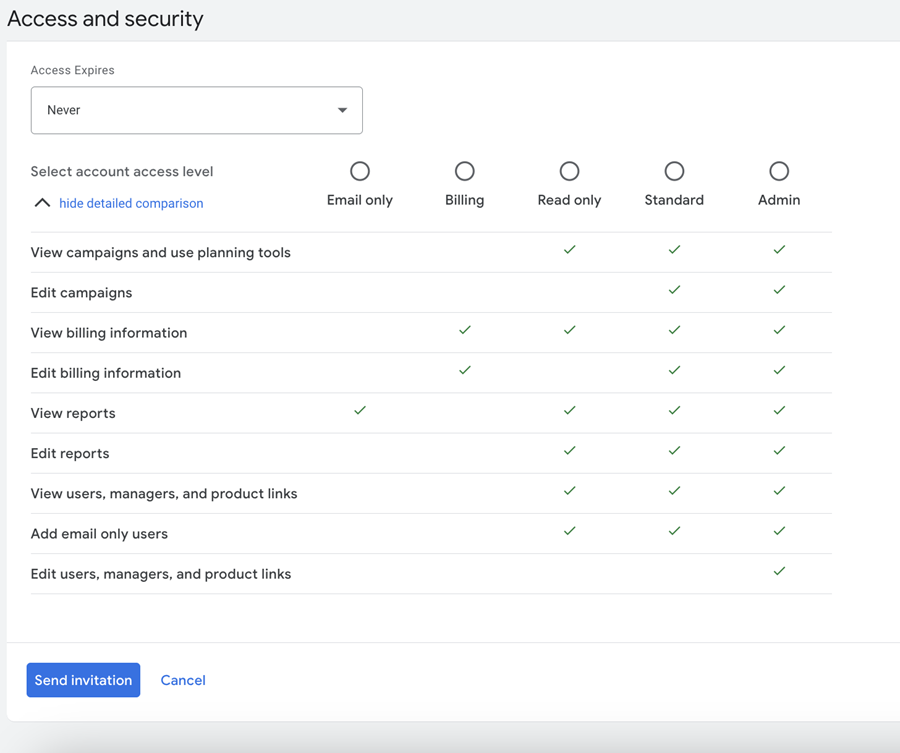
Task: Click Admin checkmark for Edit reports row
Action: pyautogui.click(x=779, y=451)
